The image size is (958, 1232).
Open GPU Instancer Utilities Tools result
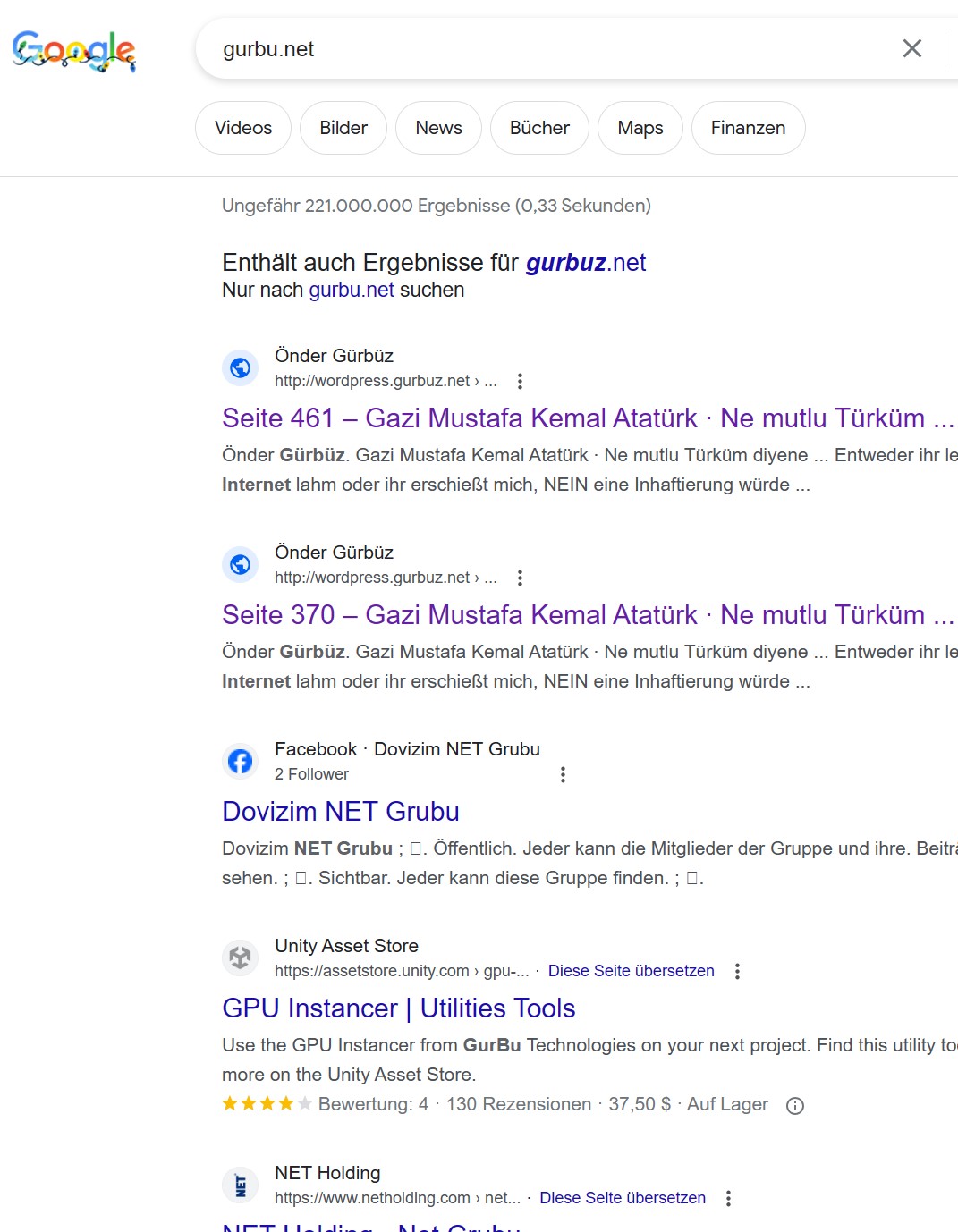(x=399, y=1008)
